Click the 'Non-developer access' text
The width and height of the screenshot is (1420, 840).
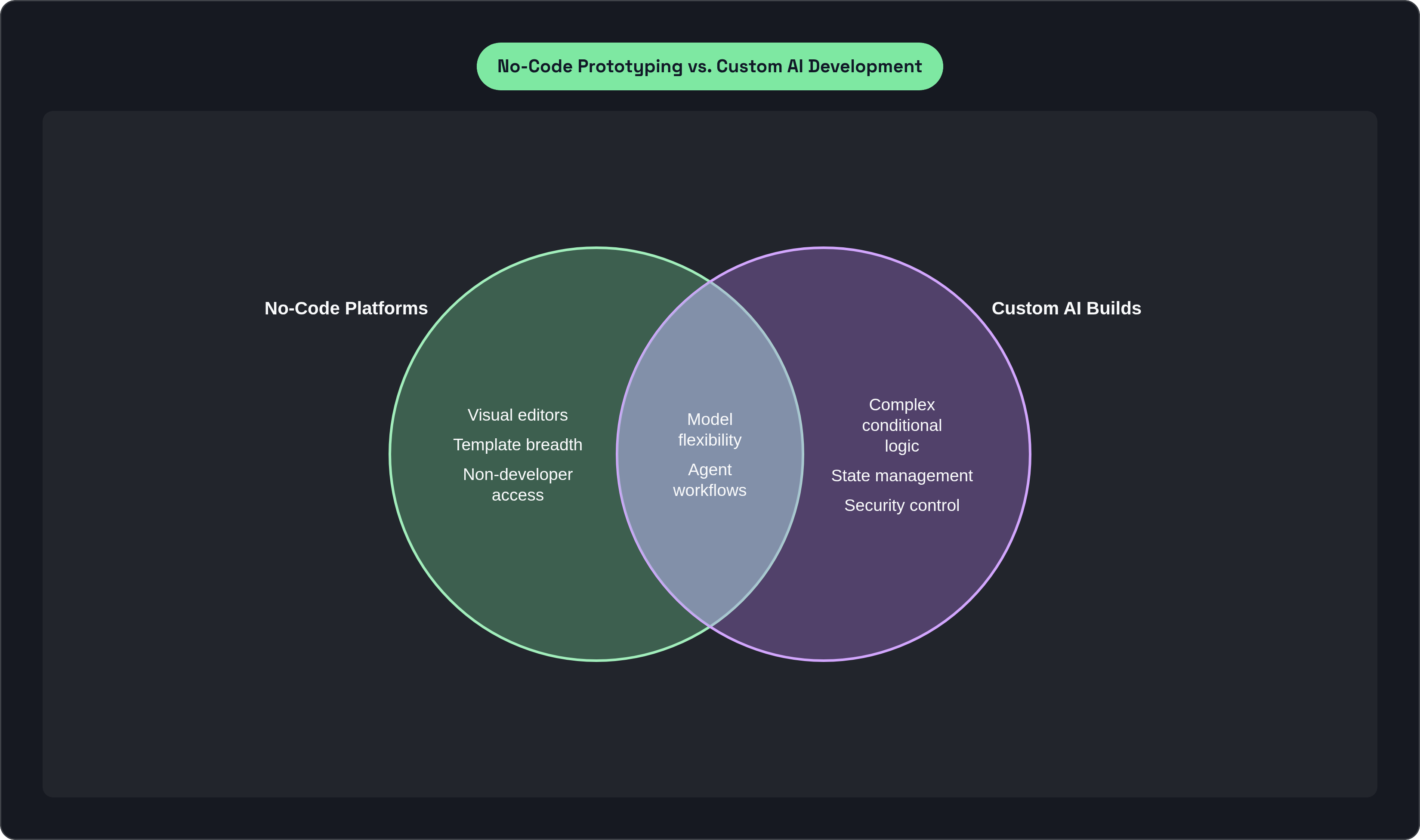point(518,485)
